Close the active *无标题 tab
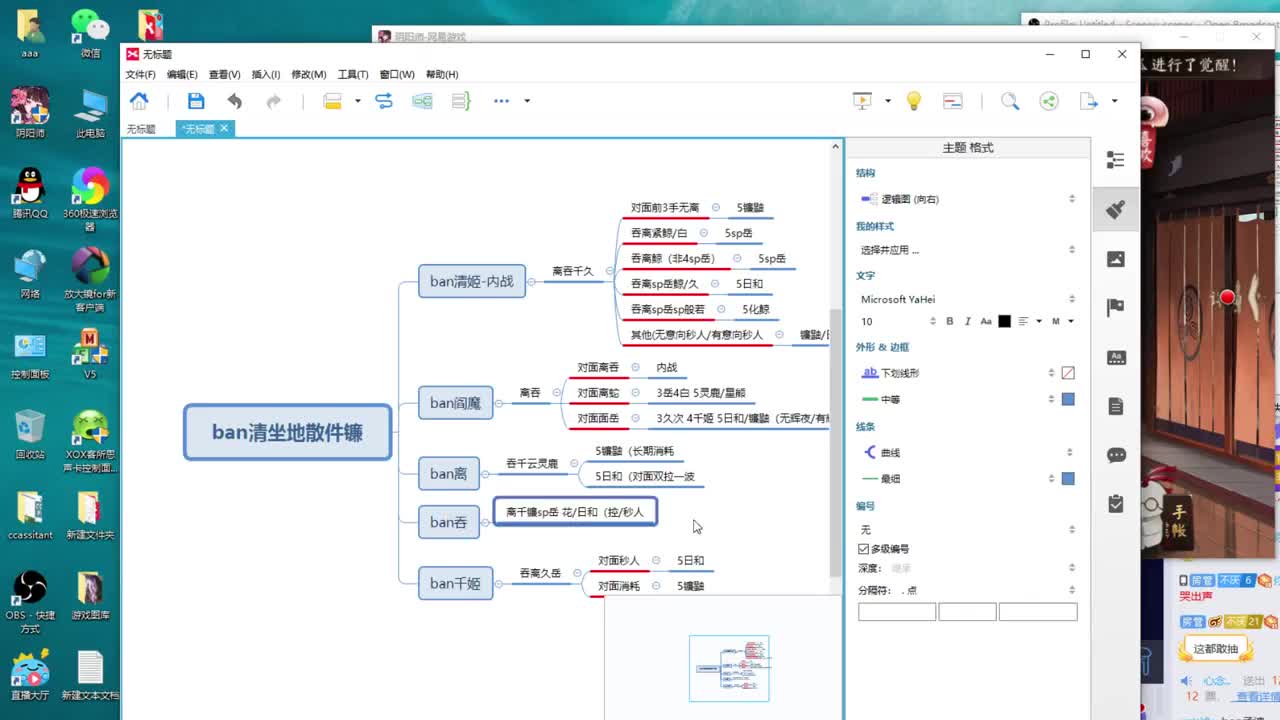The image size is (1280, 720). (x=224, y=128)
